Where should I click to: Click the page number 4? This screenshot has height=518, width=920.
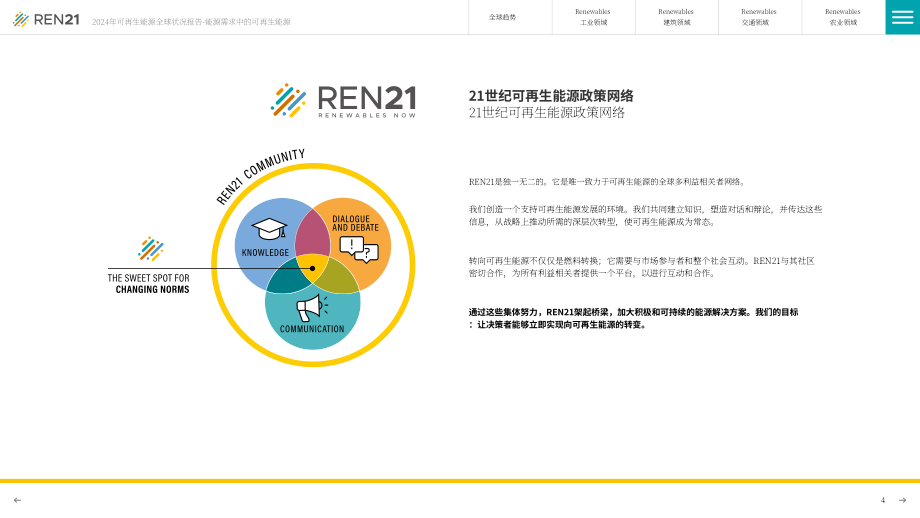coord(882,500)
